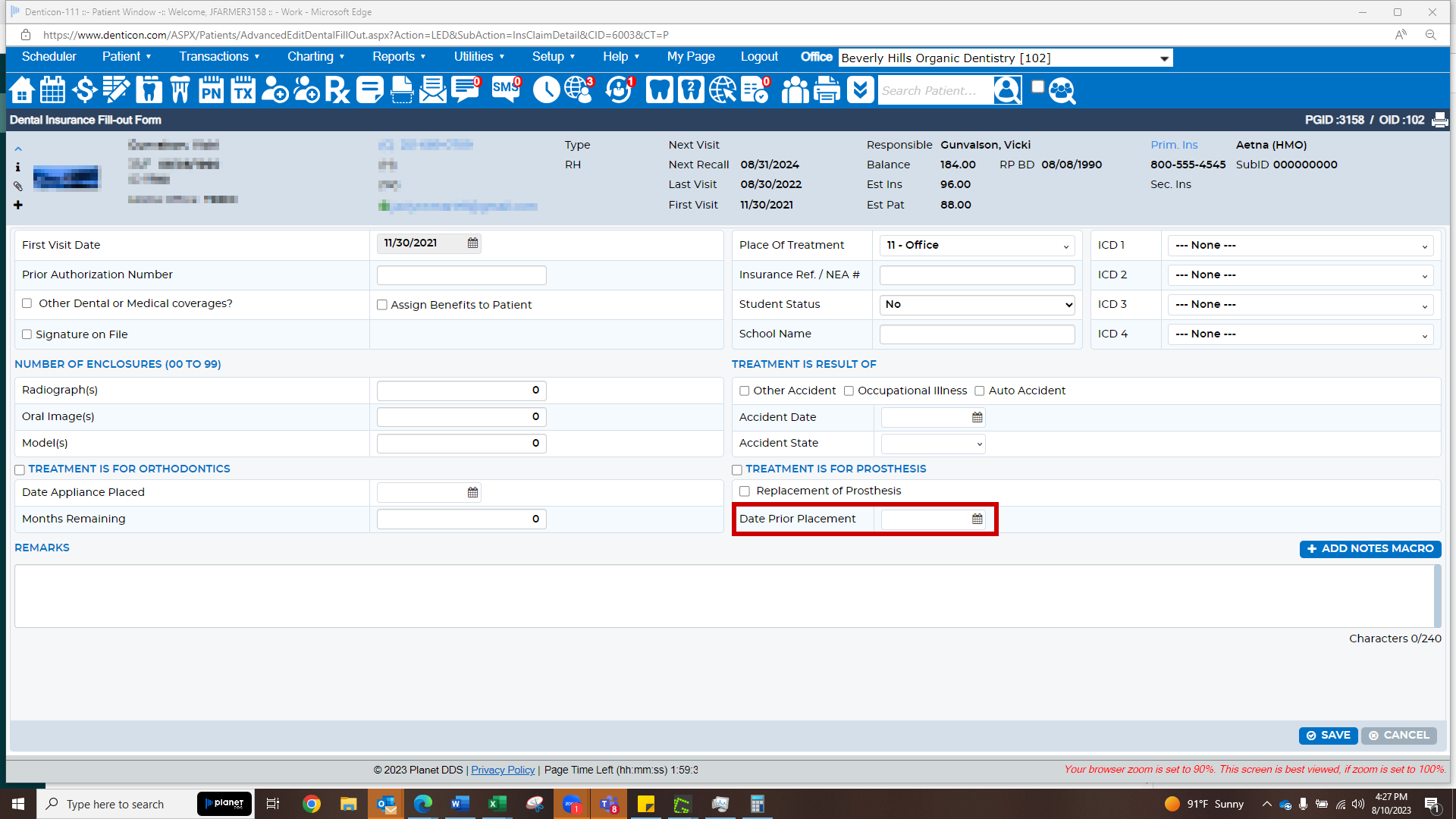Click the first add-patient icon
This screenshot has height=819, width=1456.
coord(275,90)
